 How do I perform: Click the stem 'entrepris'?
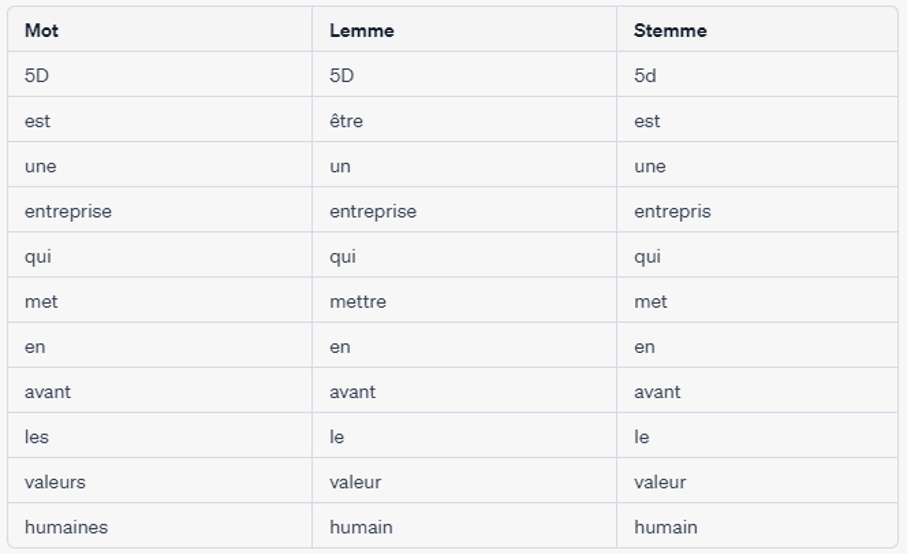pos(672,211)
